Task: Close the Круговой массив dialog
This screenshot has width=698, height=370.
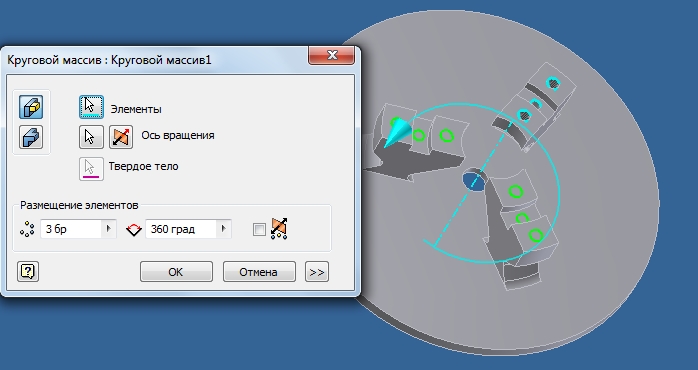Action: coord(332,55)
